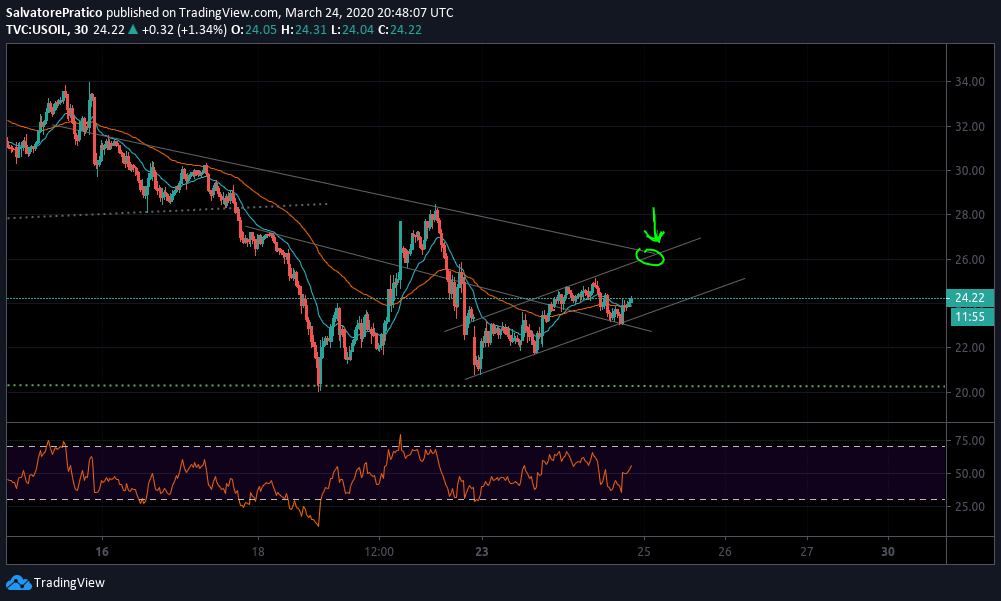Click the RSI 50.00 axis label
The width and height of the screenshot is (1001, 601).
point(970,473)
